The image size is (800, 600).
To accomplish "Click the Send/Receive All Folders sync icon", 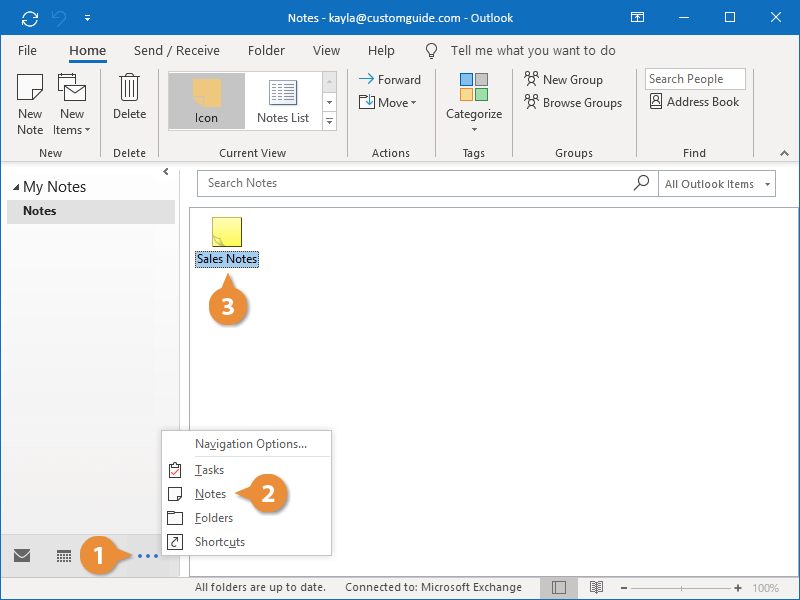I will pyautogui.click(x=30, y=19).
